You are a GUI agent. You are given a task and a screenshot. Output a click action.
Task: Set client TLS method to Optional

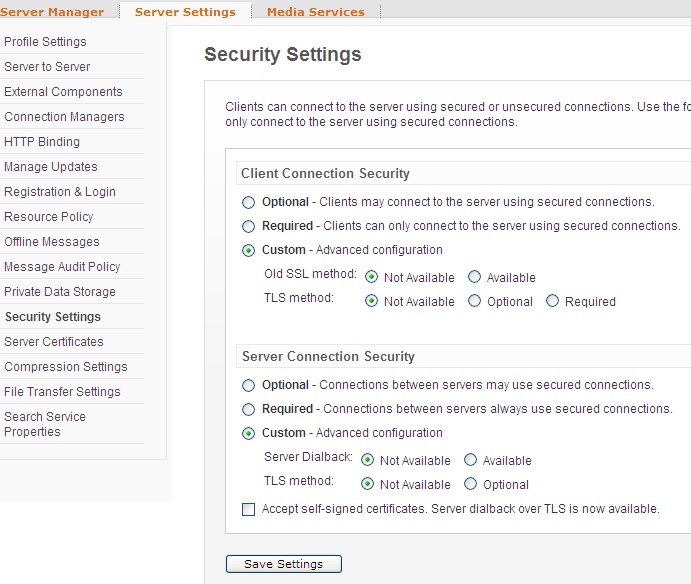pyautogui.click(x=474, y=301)
